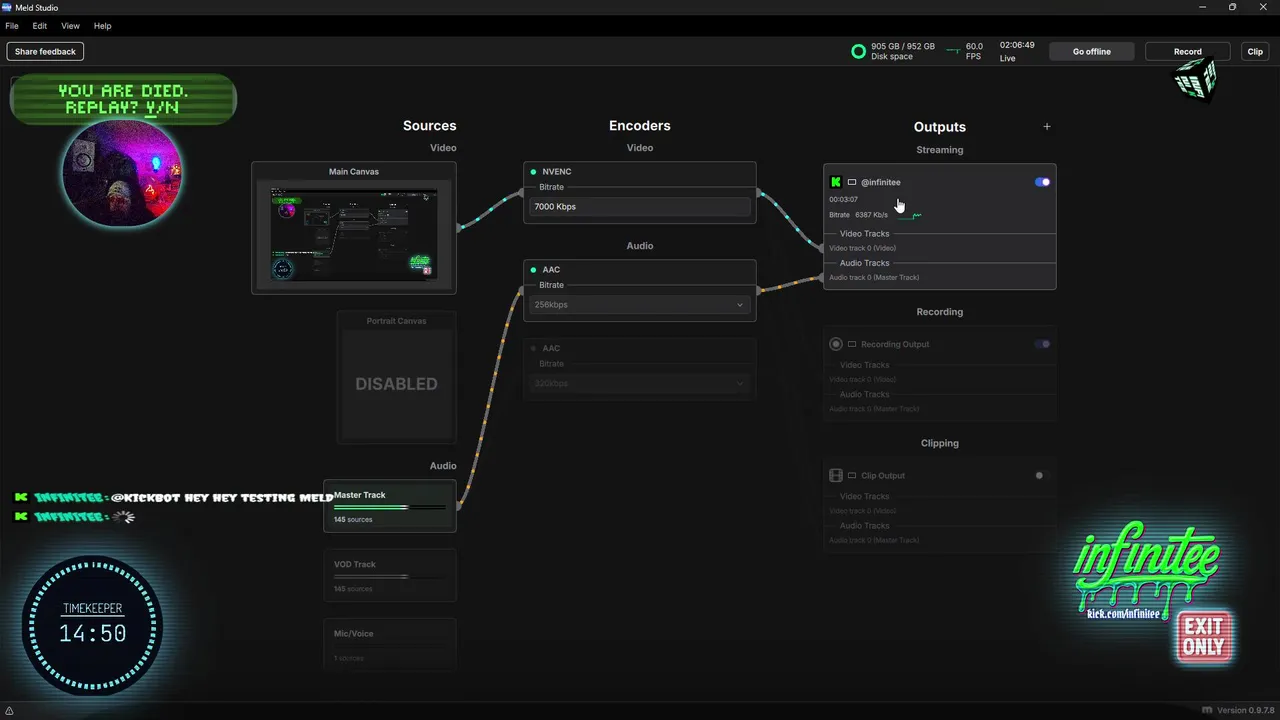Click the VOD Track audio level meter
1280x720 pixels.
tap(390, 577)
